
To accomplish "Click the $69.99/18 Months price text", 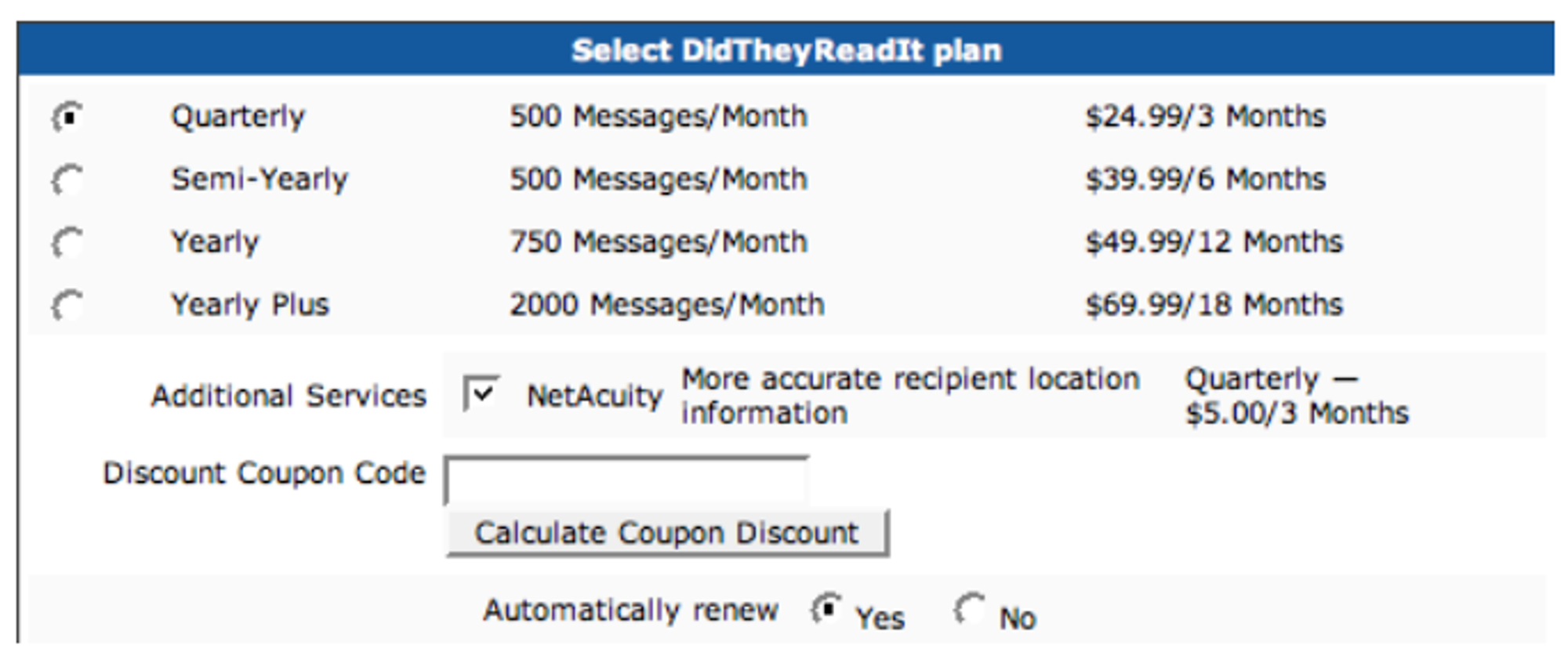I will point(1214,305).
